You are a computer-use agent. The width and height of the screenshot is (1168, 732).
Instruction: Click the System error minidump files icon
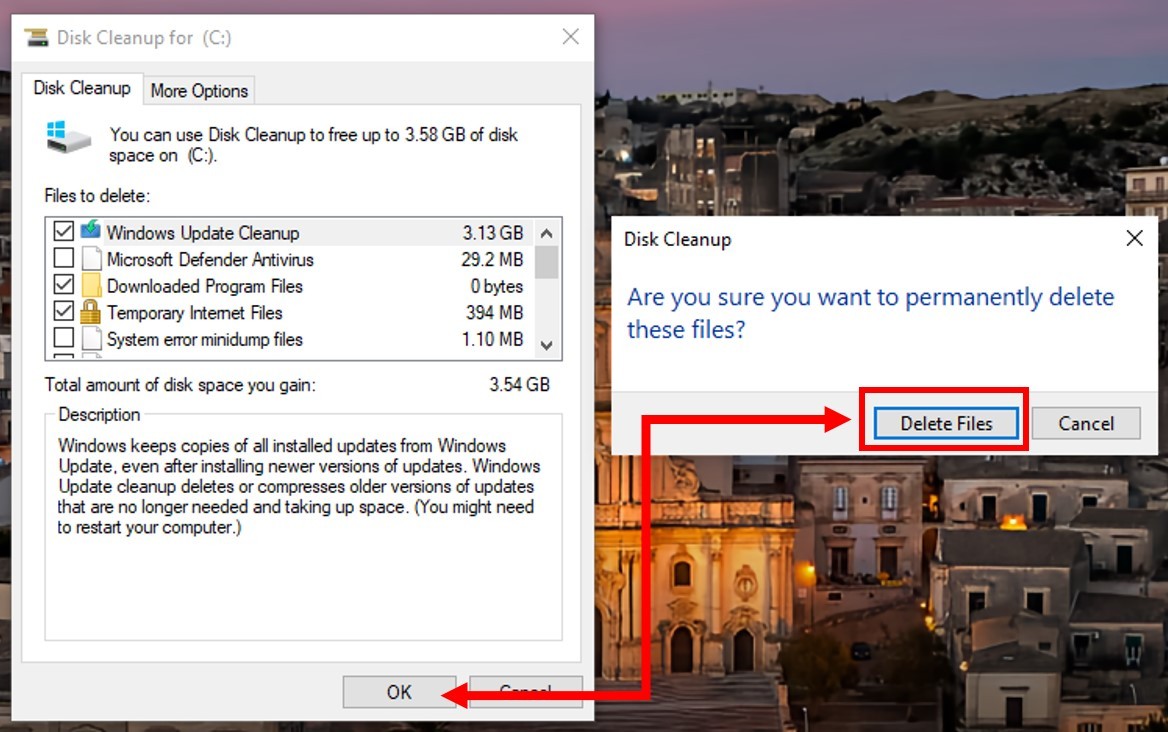(91, 339)
